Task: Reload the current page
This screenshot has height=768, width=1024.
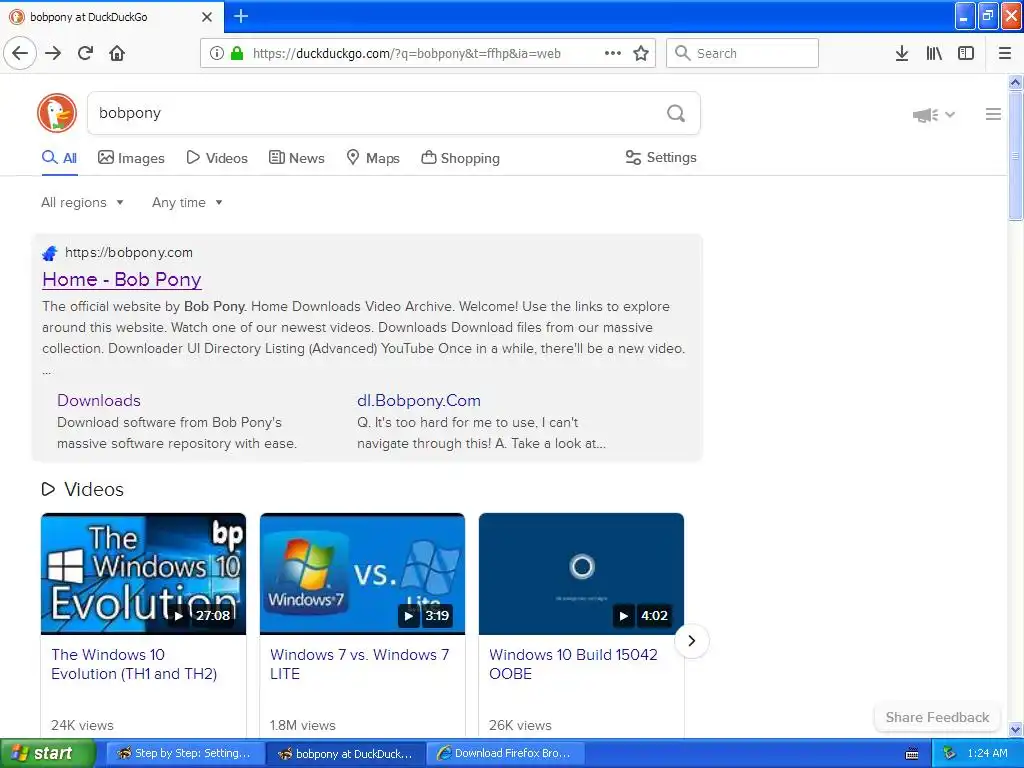Action: pyautogui.click(x=85, y=53)
